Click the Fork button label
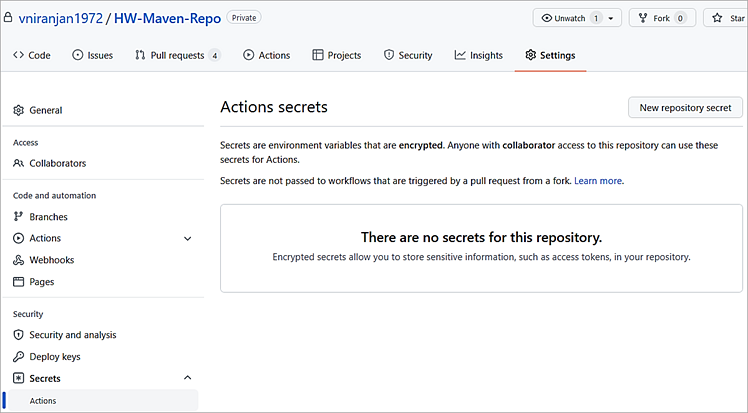This screenshot has height=413, width=748. click(661, 18)
